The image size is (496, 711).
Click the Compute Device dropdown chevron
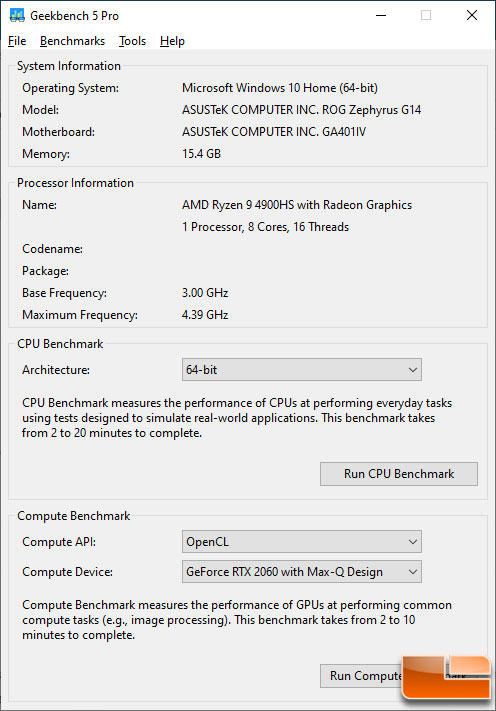pos(413,571)
